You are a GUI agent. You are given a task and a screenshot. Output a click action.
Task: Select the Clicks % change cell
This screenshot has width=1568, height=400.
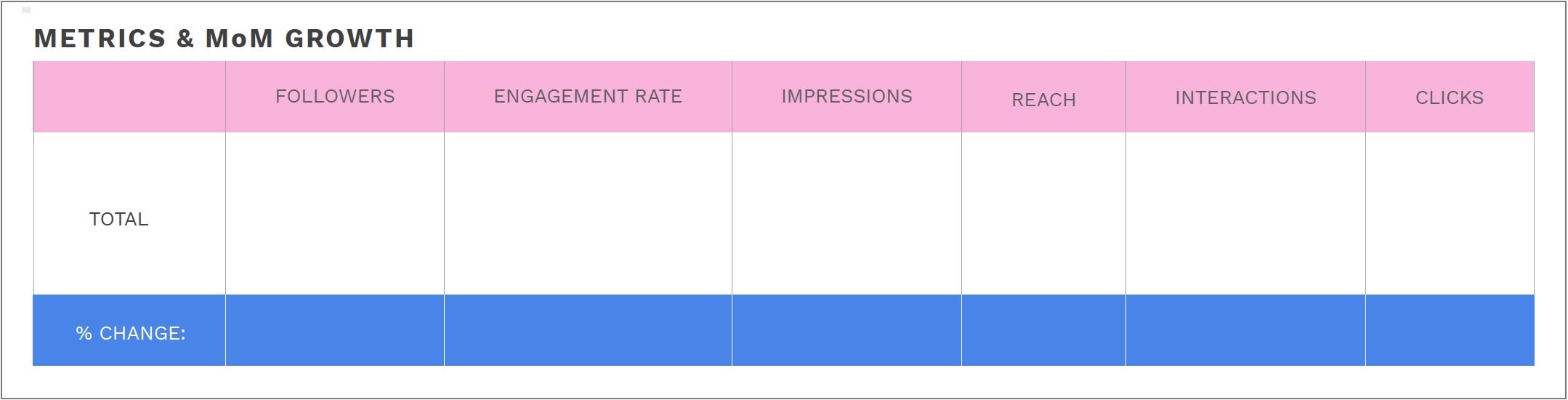point(1450,330)
